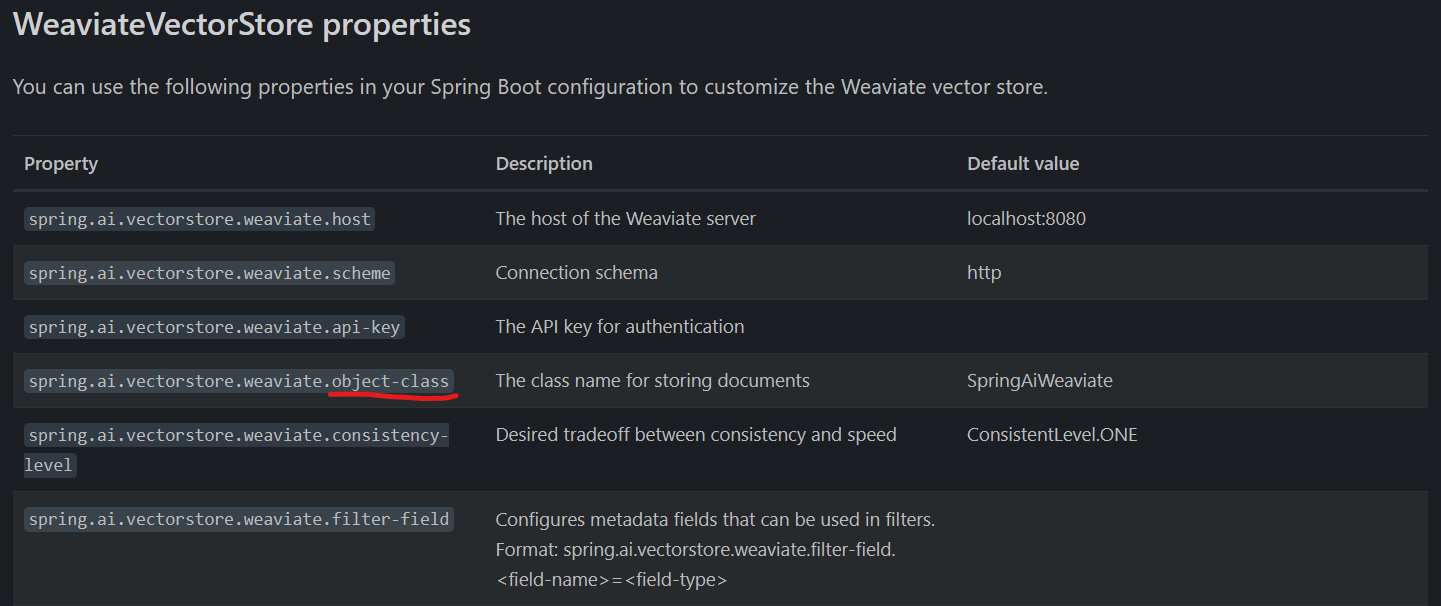Click the ConsistentLevel.ONE default value
1441x606 pixels.
1052,434
